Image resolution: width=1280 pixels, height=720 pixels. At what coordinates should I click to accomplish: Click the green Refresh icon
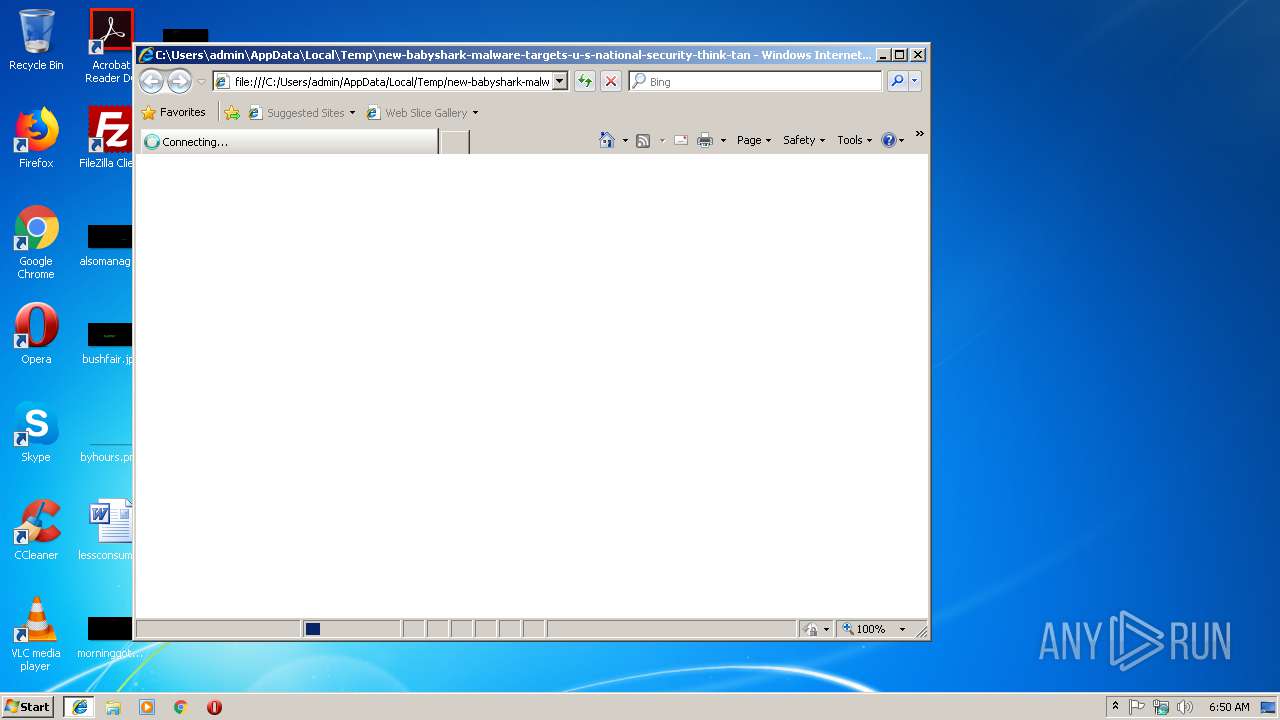tap(585, 82)
